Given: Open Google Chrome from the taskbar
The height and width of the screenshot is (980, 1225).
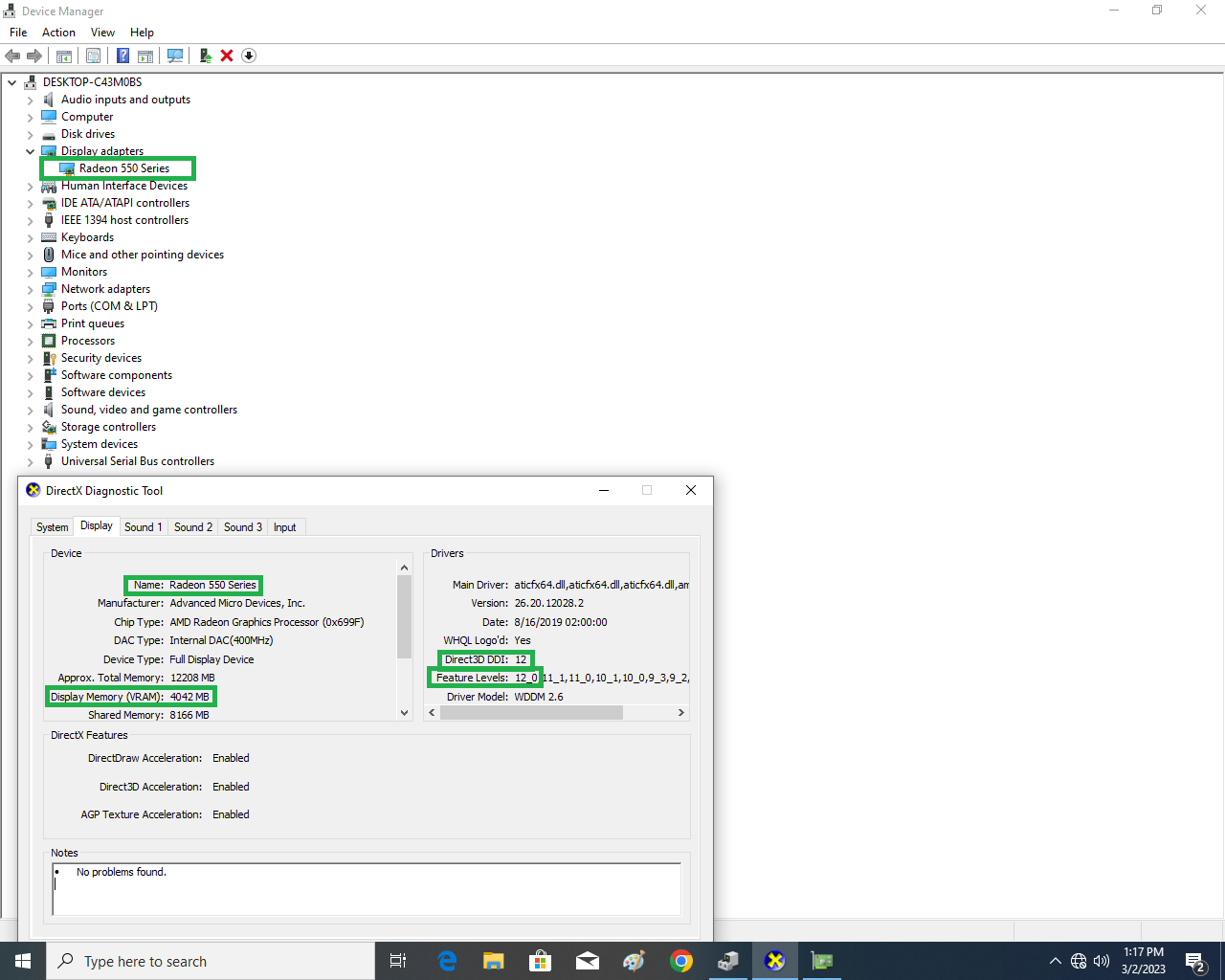Looking at the screenshot, I should (681, 961).
